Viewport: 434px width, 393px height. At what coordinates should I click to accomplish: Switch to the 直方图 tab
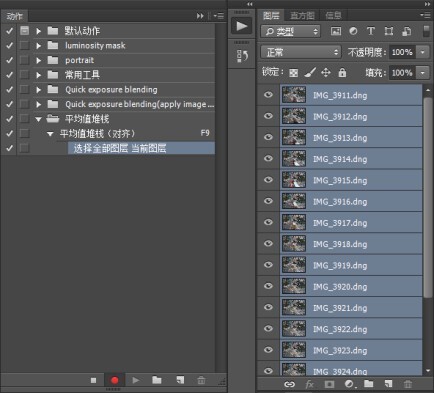302,15
